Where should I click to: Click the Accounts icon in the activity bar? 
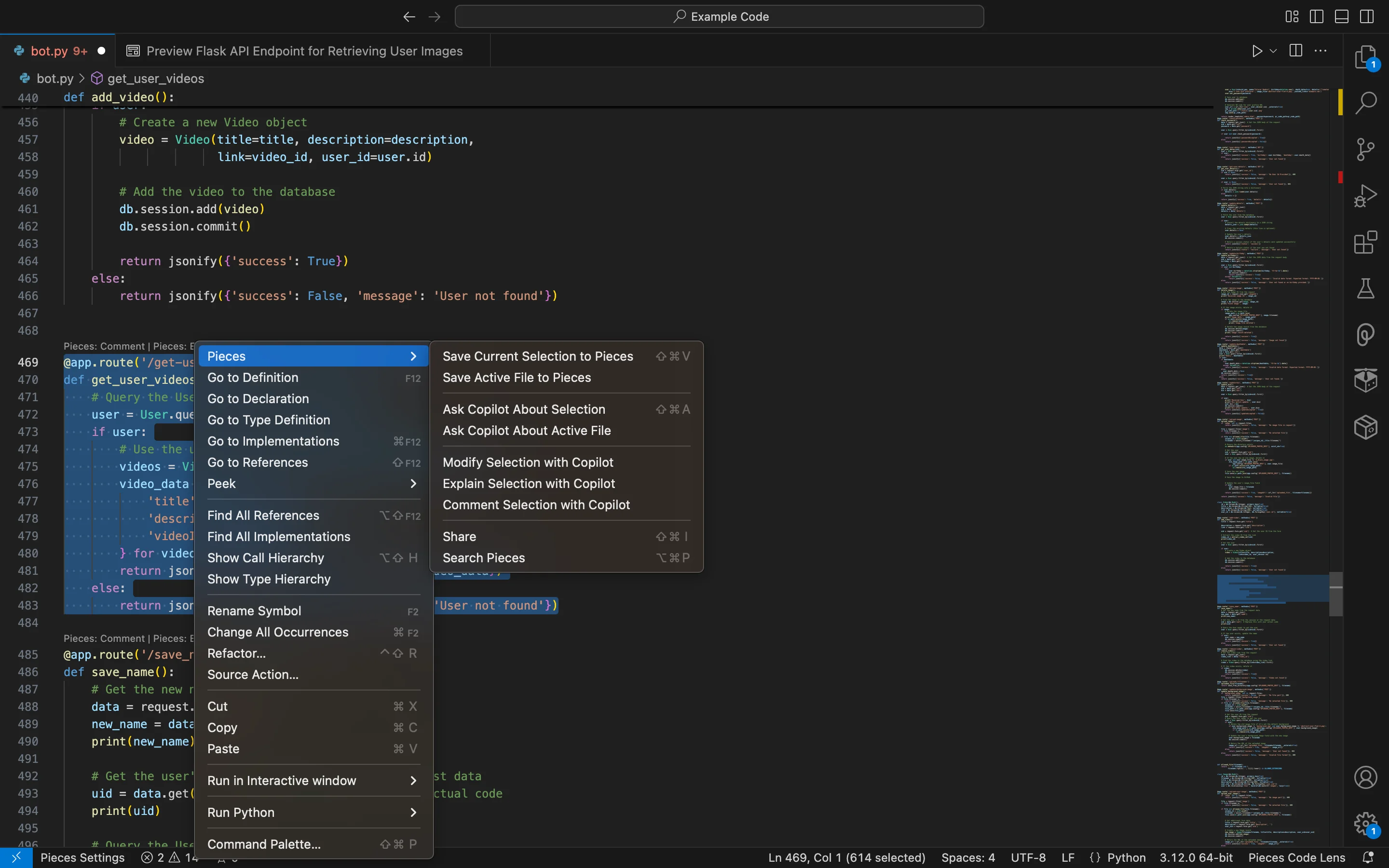tap(1365, 778)
